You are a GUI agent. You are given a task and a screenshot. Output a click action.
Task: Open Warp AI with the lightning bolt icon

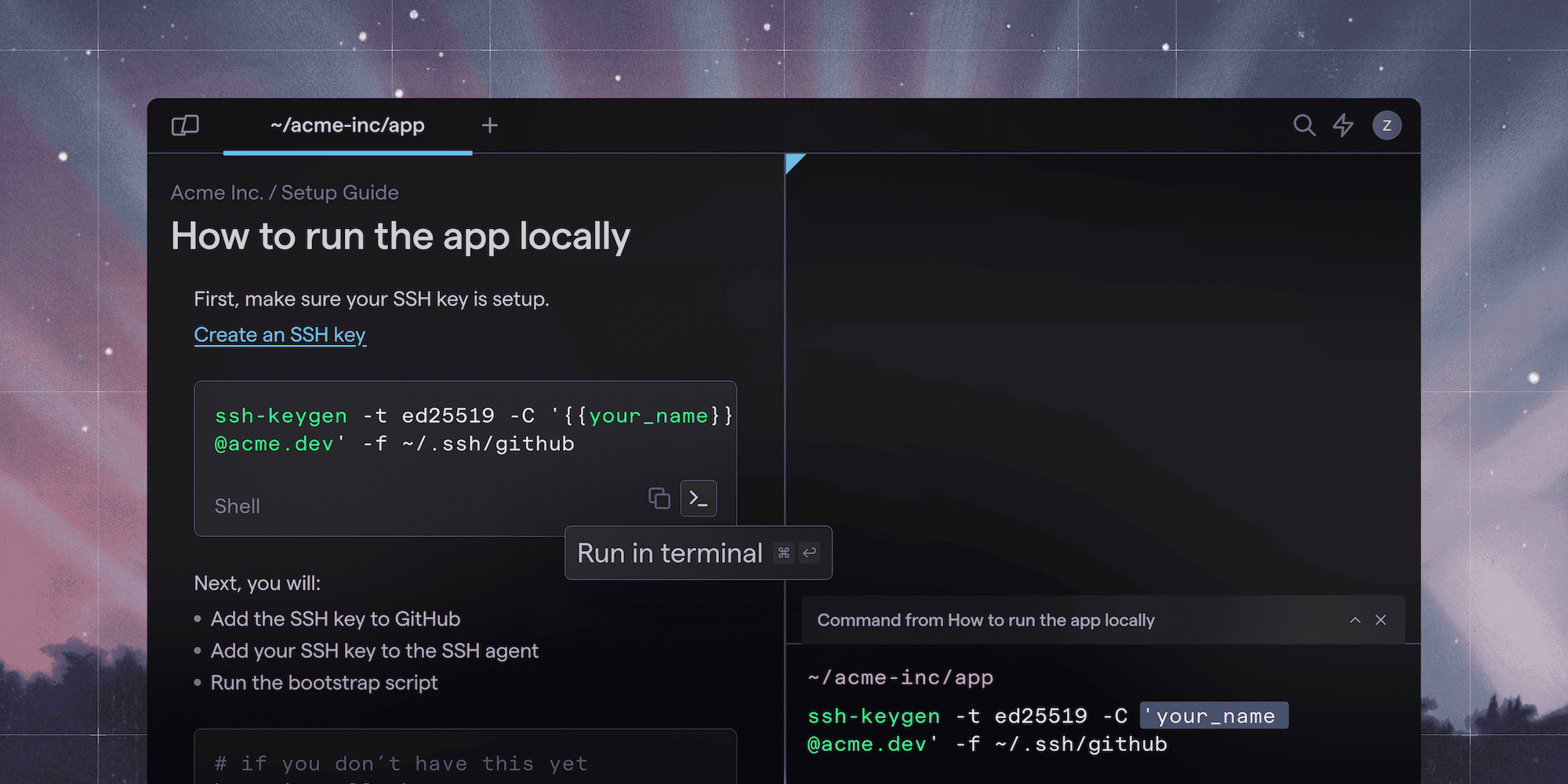1343,125
